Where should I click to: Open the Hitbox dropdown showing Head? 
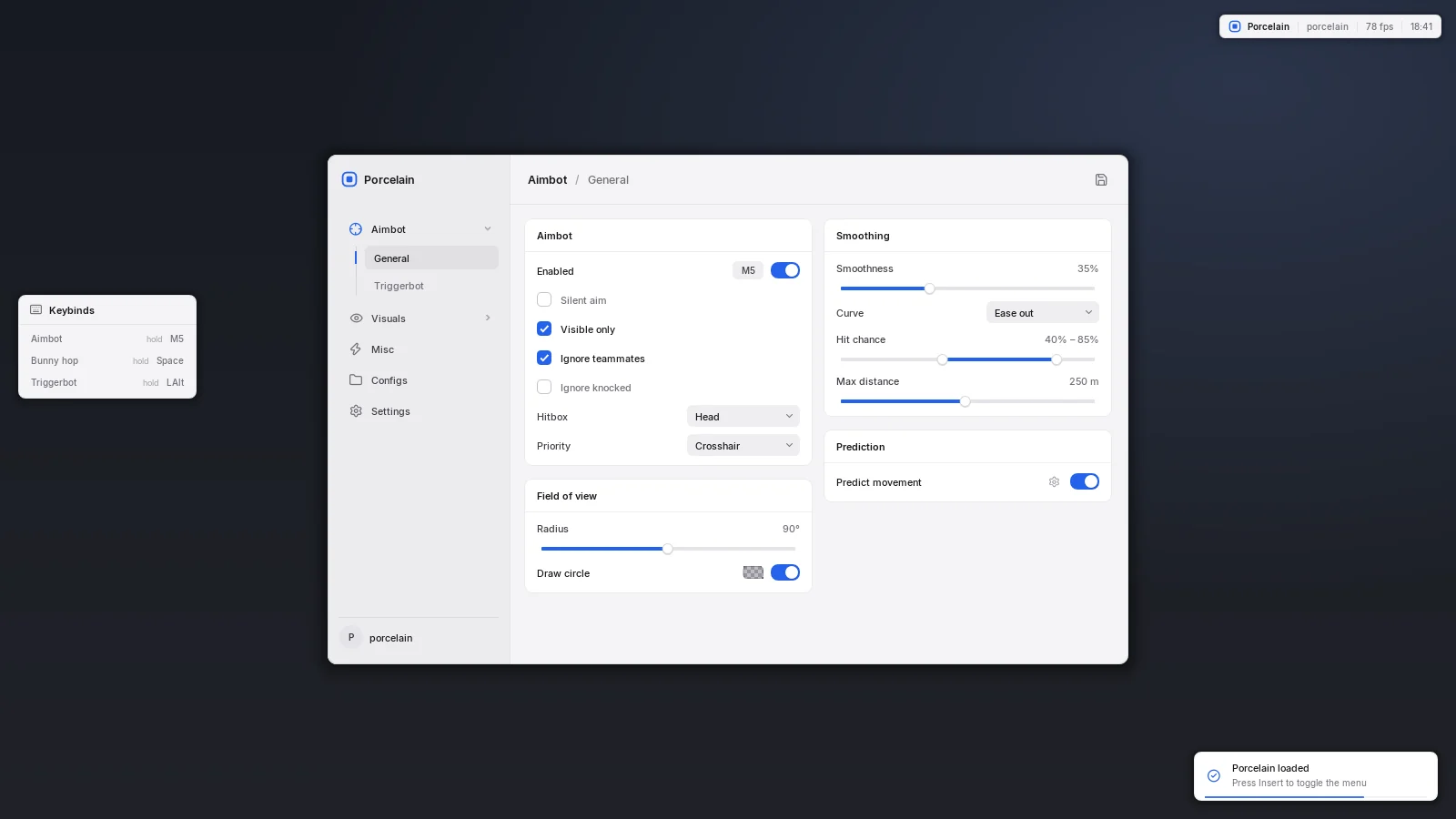tap(743, 417)
